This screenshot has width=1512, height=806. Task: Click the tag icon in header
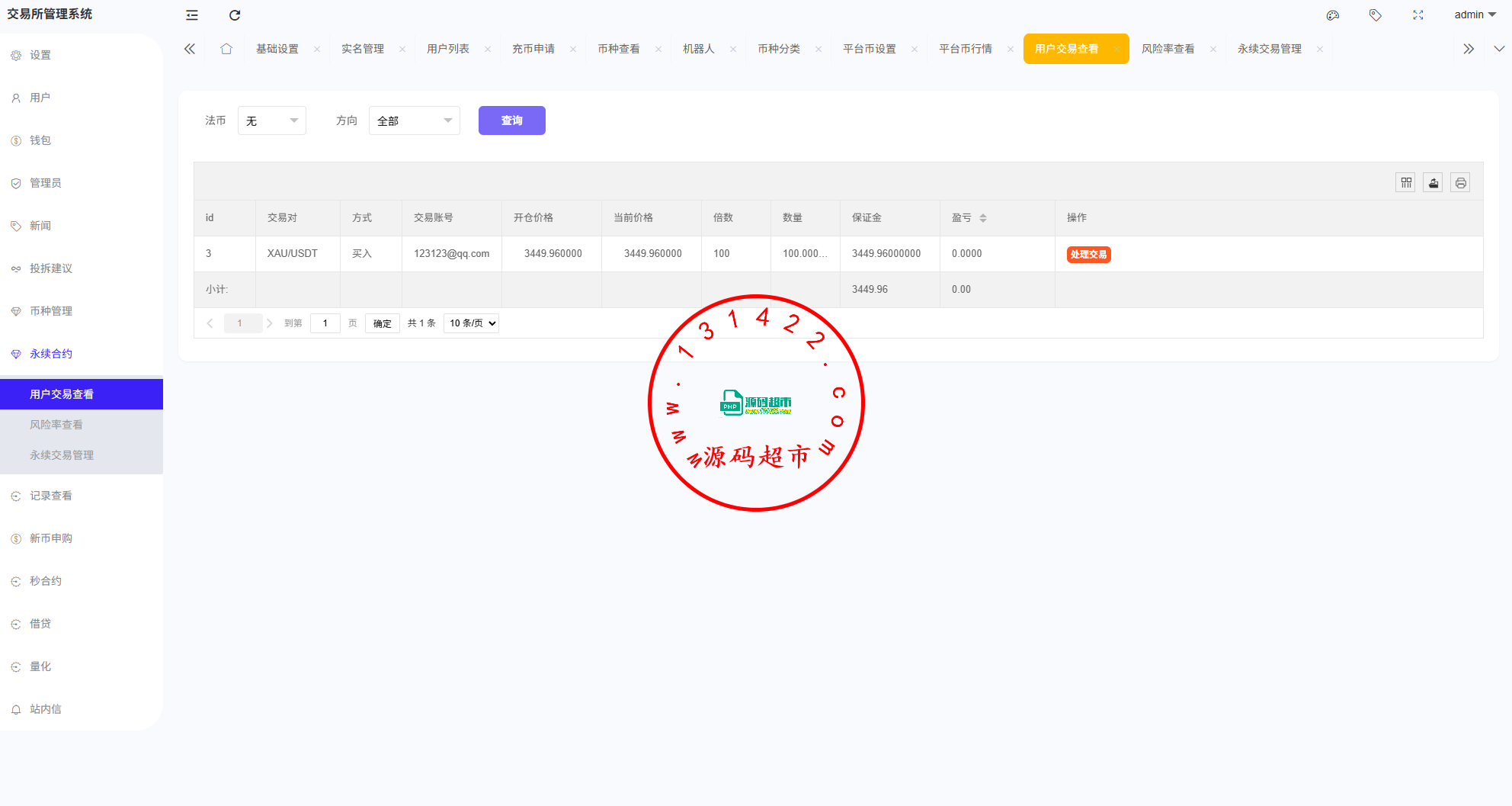(x=1376, y=15)
